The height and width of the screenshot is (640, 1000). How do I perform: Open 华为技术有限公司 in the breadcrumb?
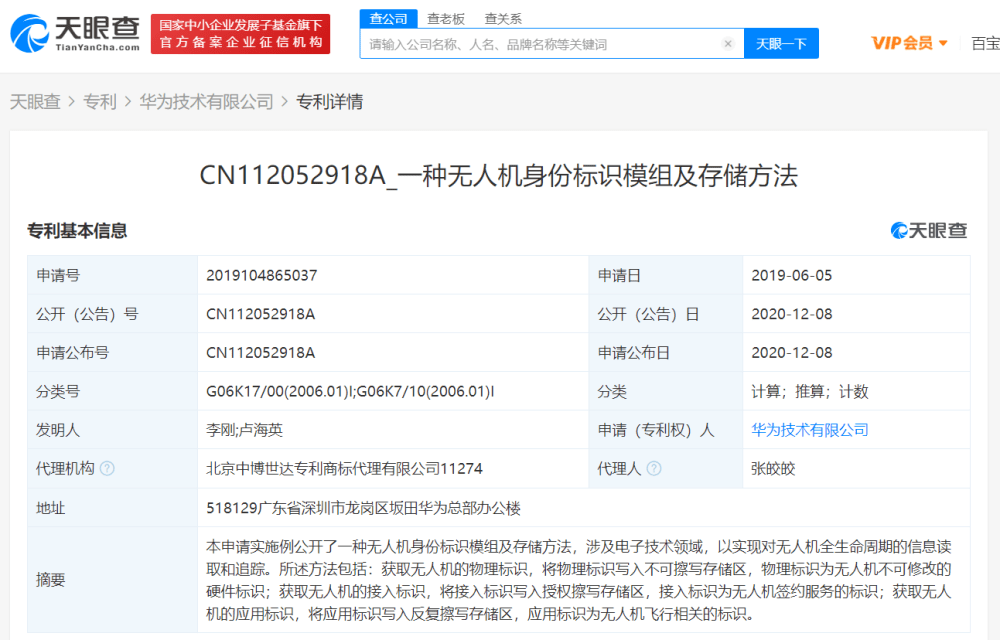[207, 101]
